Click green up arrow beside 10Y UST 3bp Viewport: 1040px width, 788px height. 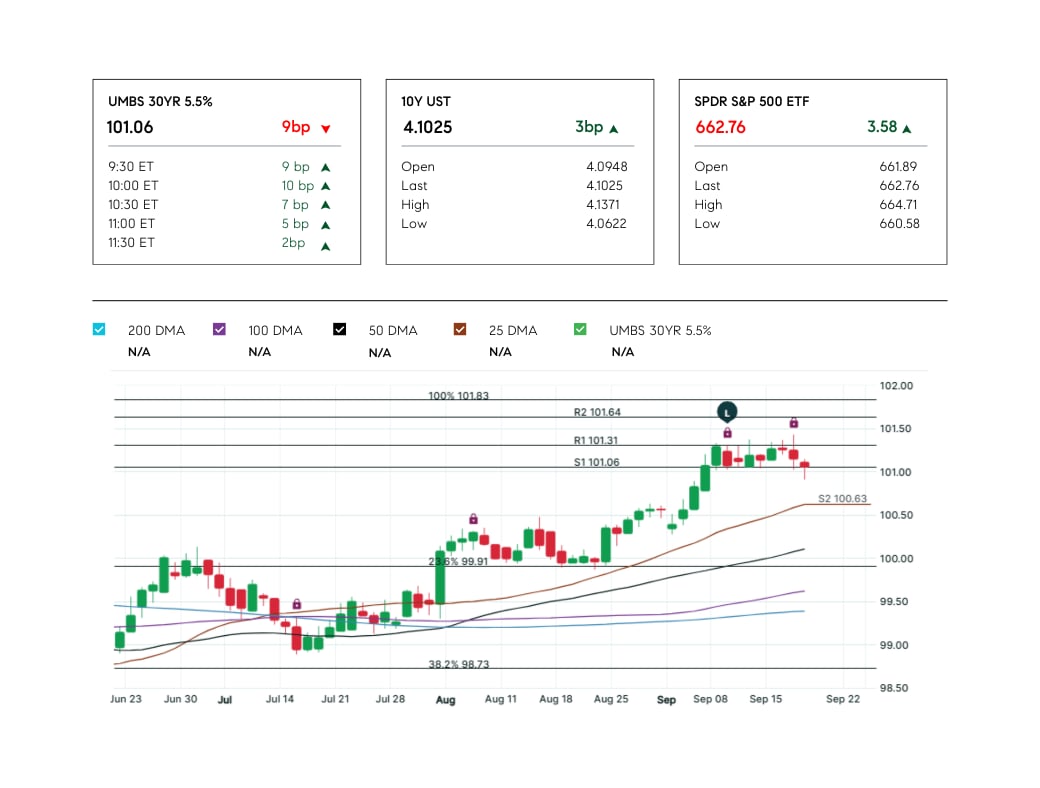click(x=614, y=129)
